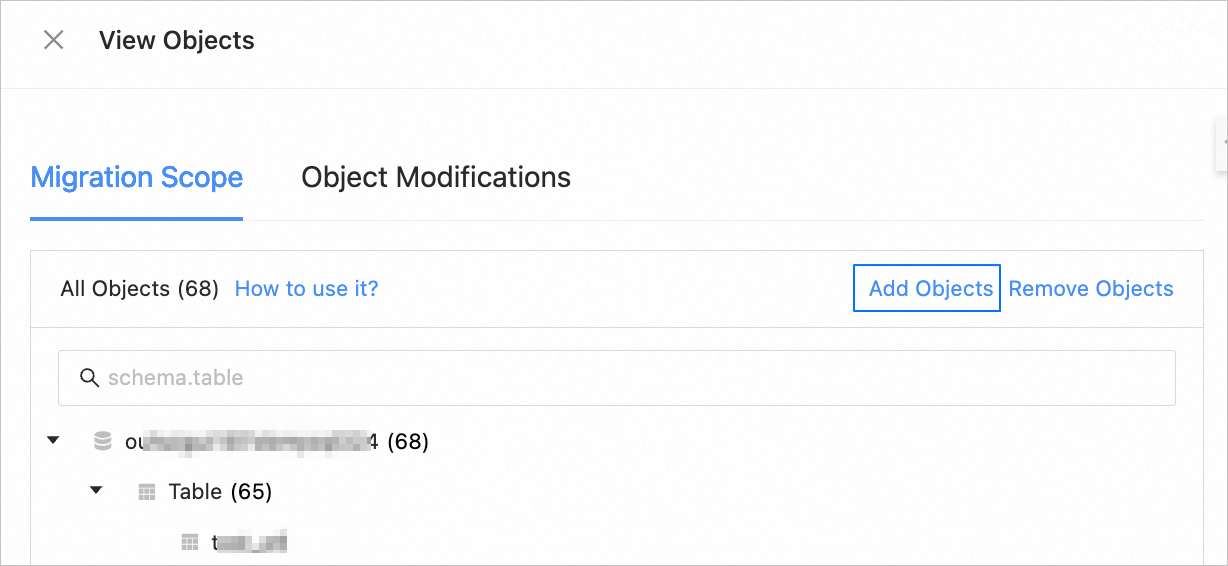This screenshot has height=566, width=1228.
Task: Open the Object Modifications tab
Action: pos(436,178)
